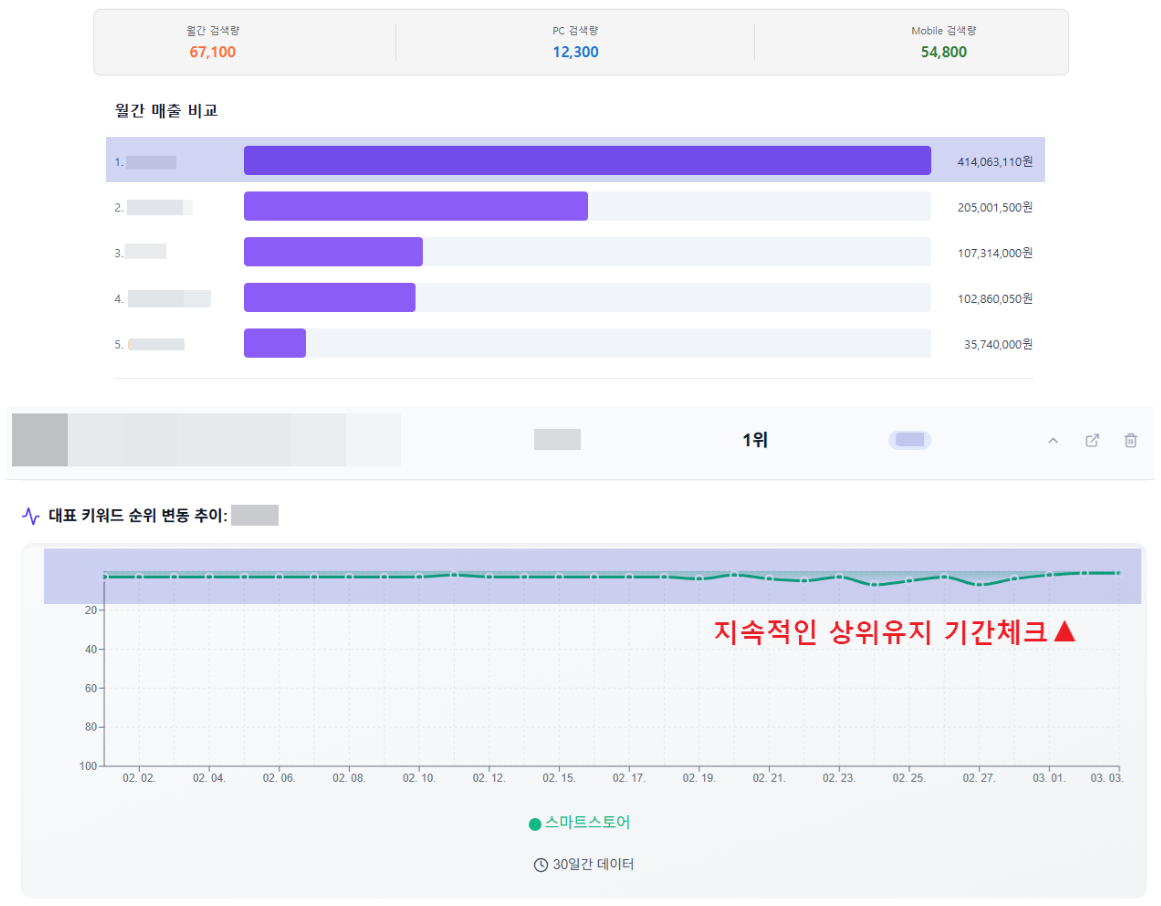Select the 스마트스토어 legend label
Image resolution: width=1161 pixels, height=906 pixels.
click(588, 822)
